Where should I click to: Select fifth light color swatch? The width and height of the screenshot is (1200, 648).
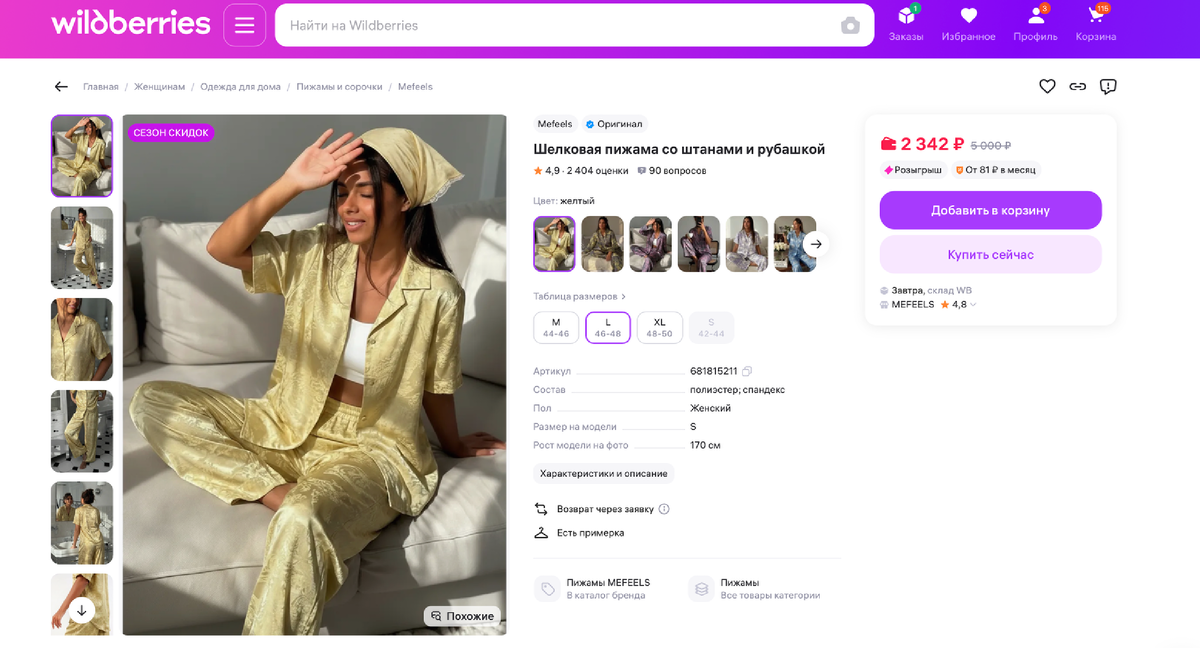[x=746, y=244]
